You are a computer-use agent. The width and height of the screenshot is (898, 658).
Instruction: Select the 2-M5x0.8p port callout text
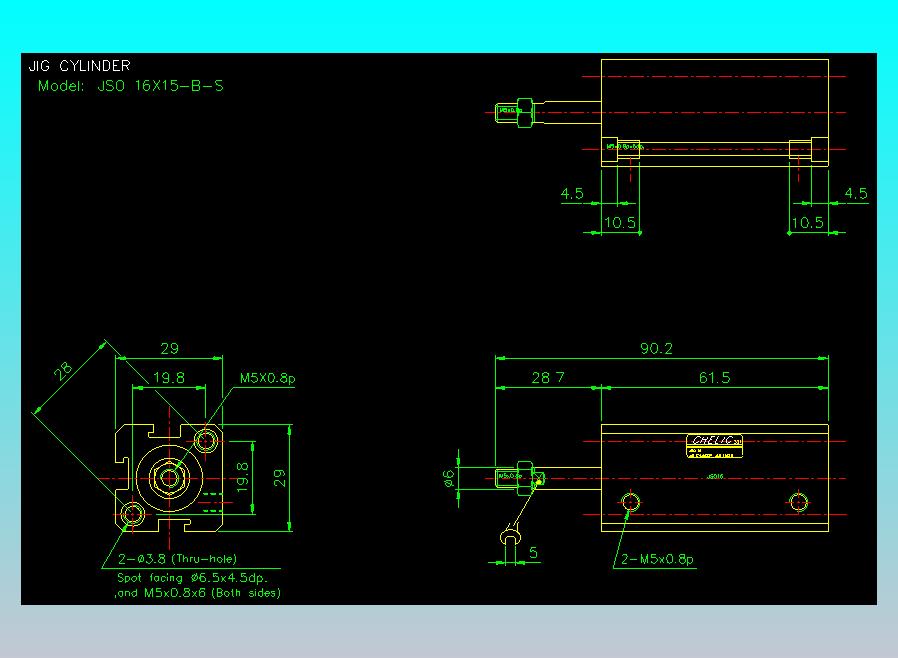(x=657, y=559)
